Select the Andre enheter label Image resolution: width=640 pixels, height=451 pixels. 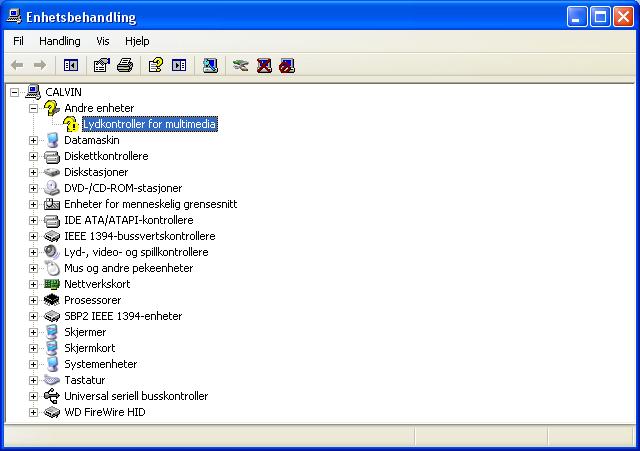[x=99, y=108]
